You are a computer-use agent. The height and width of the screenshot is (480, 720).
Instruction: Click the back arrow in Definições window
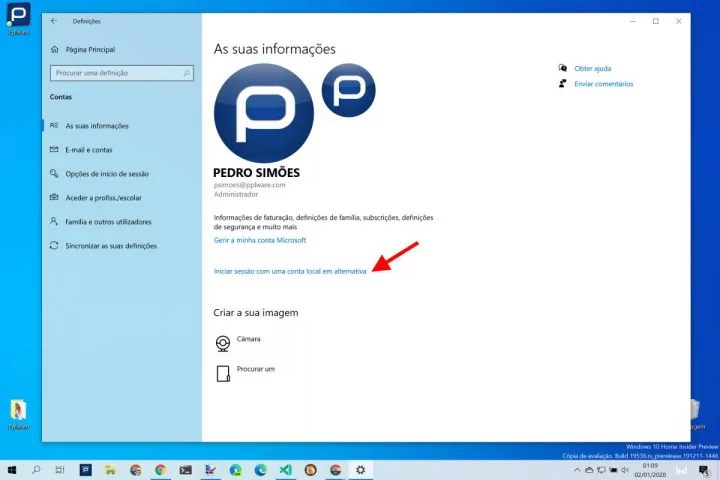click(53, 21)
